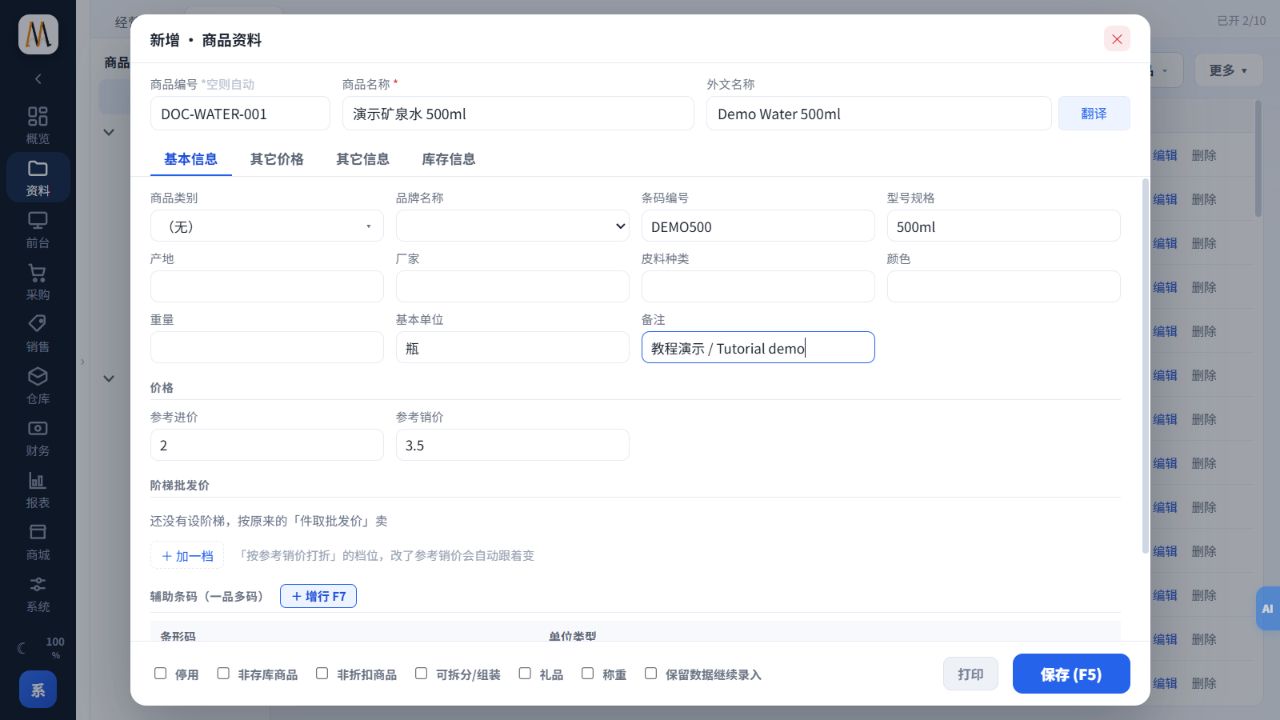Screen dimensions: 1280x720
Task: Click the blue 系 user avatar
Action: pyautogui.click(x=38, y=689)
